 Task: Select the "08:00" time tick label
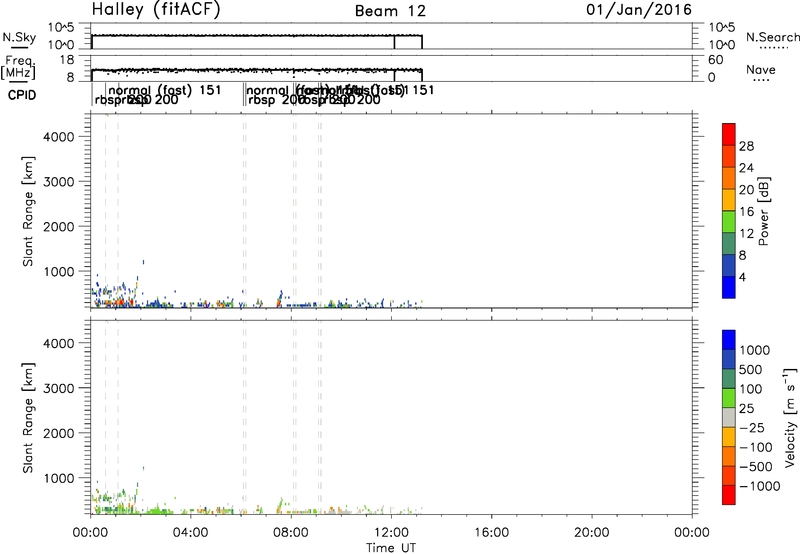tap(291, 533)
